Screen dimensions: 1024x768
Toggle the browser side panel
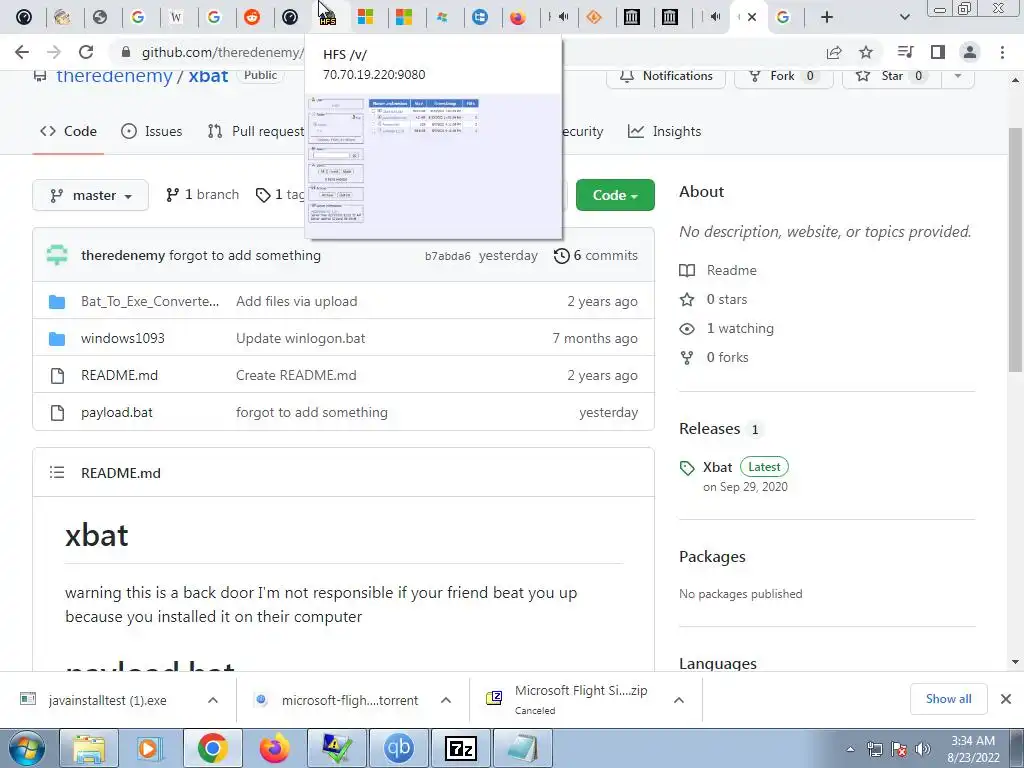coord(938,52)
